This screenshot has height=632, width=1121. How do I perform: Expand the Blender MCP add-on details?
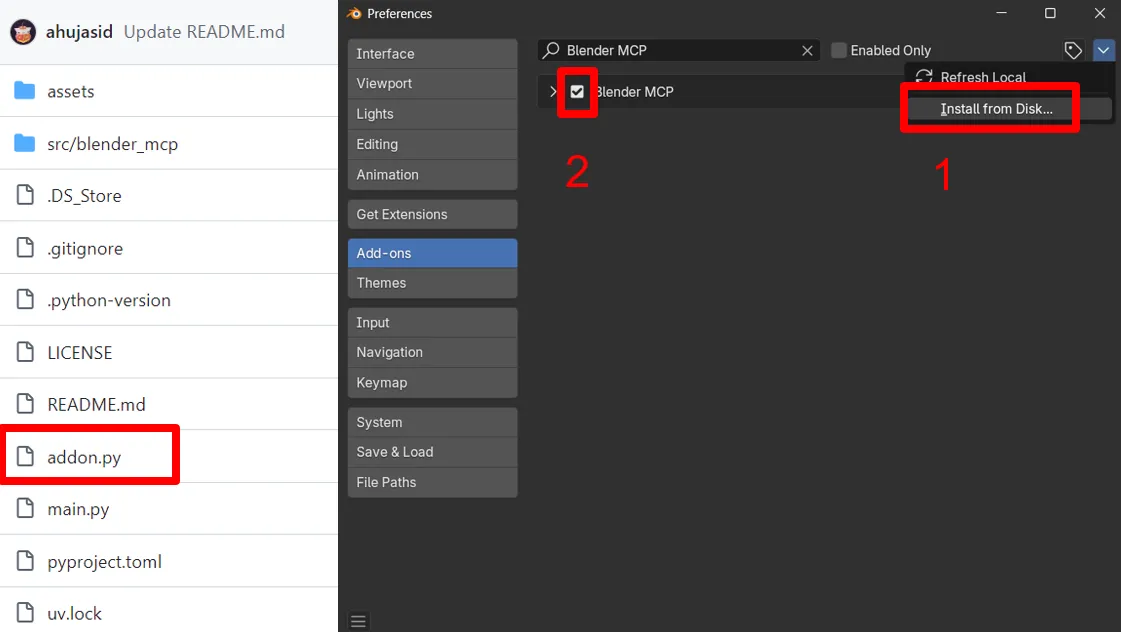(552, 91)
